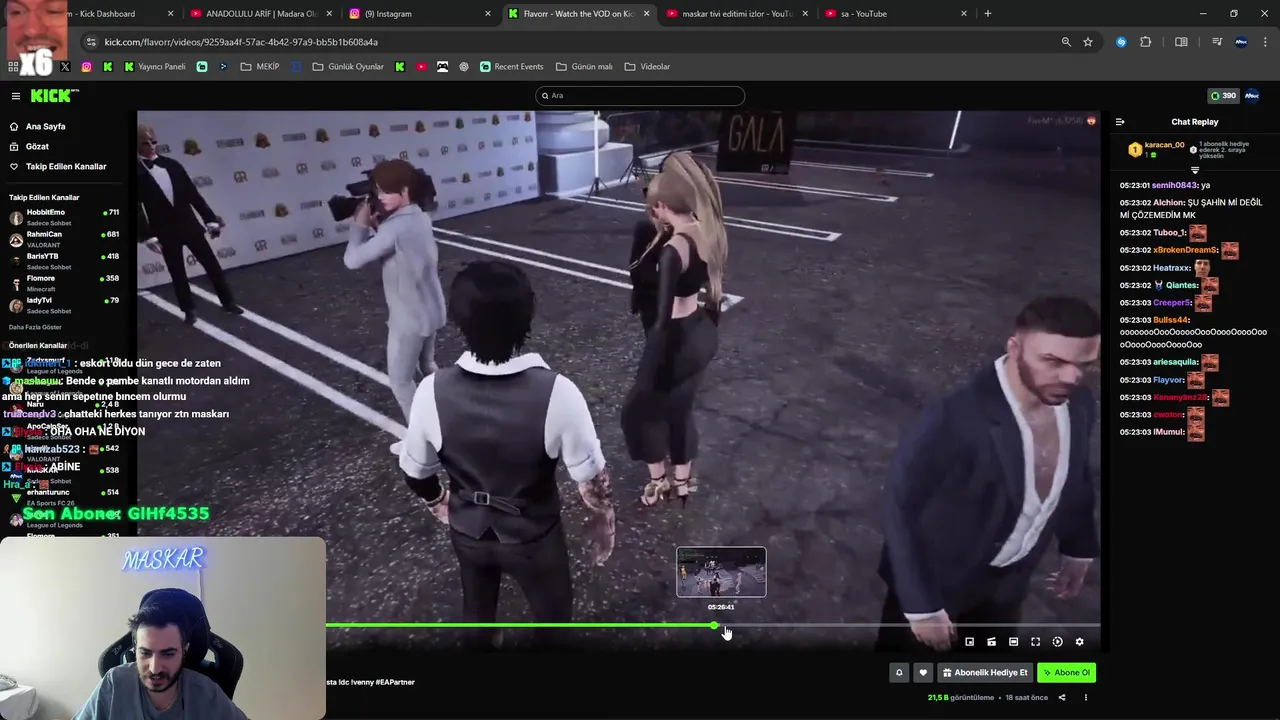Open the Chrome profile avatar
The image size is (1280, 720).
coord(1241,42)
